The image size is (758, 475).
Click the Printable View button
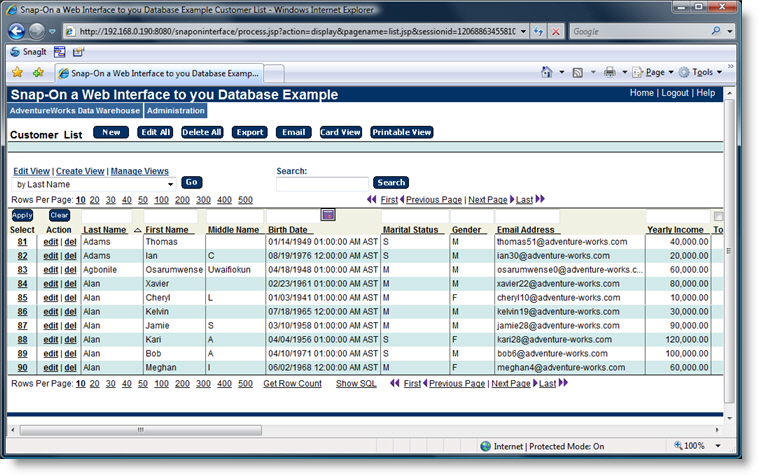[x=401, y=132]
